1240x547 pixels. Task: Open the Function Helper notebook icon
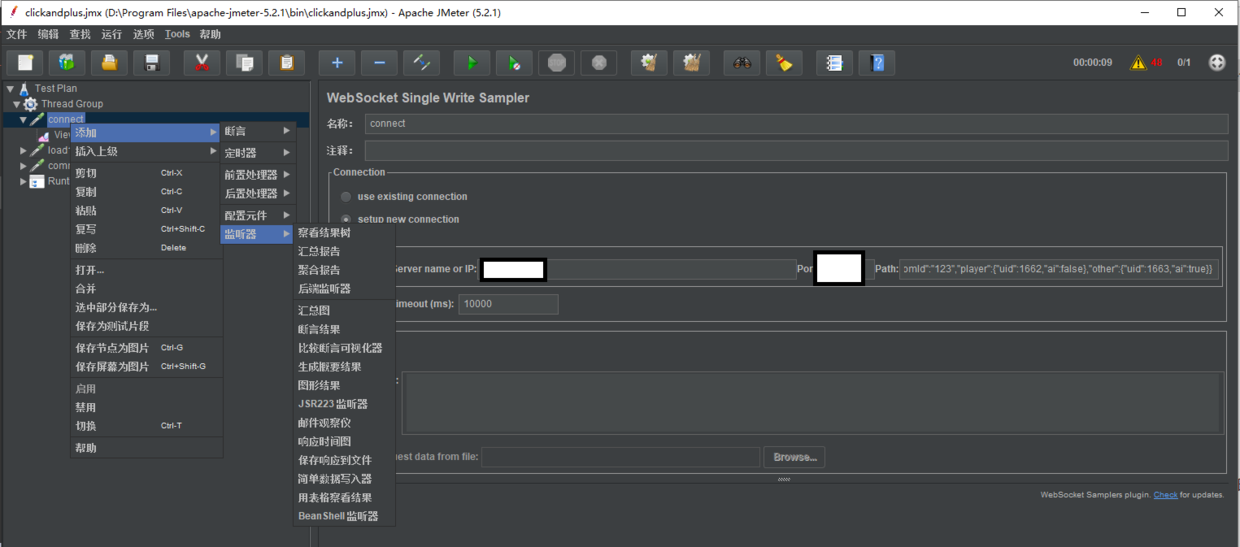click(834, 62)
